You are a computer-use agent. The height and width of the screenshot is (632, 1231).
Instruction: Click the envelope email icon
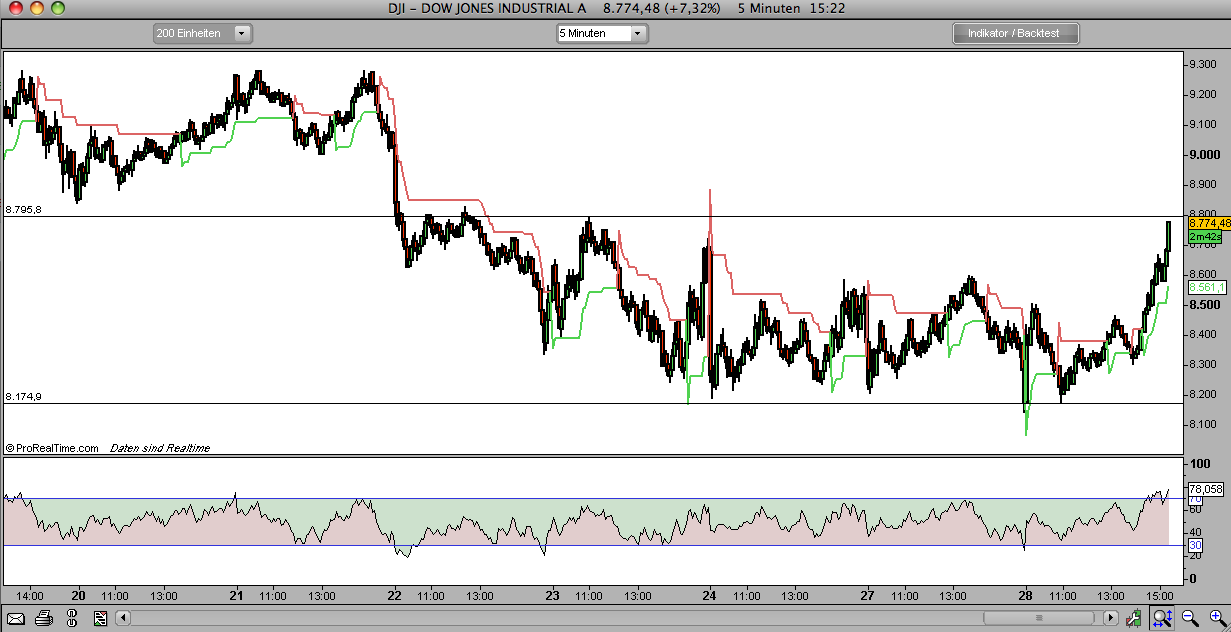(x=17, y=618)
